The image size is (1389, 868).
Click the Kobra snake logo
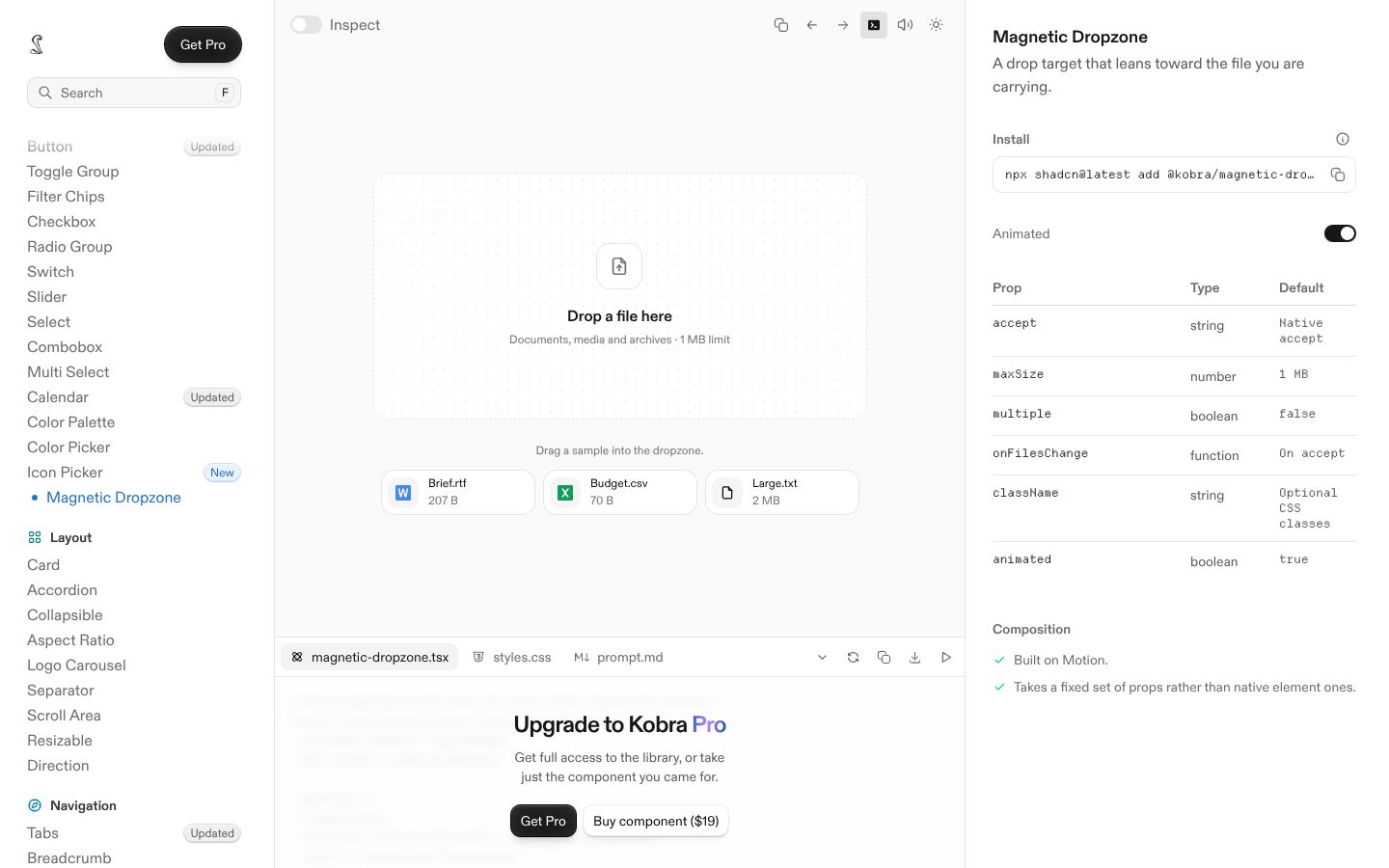tap(37, 44)
